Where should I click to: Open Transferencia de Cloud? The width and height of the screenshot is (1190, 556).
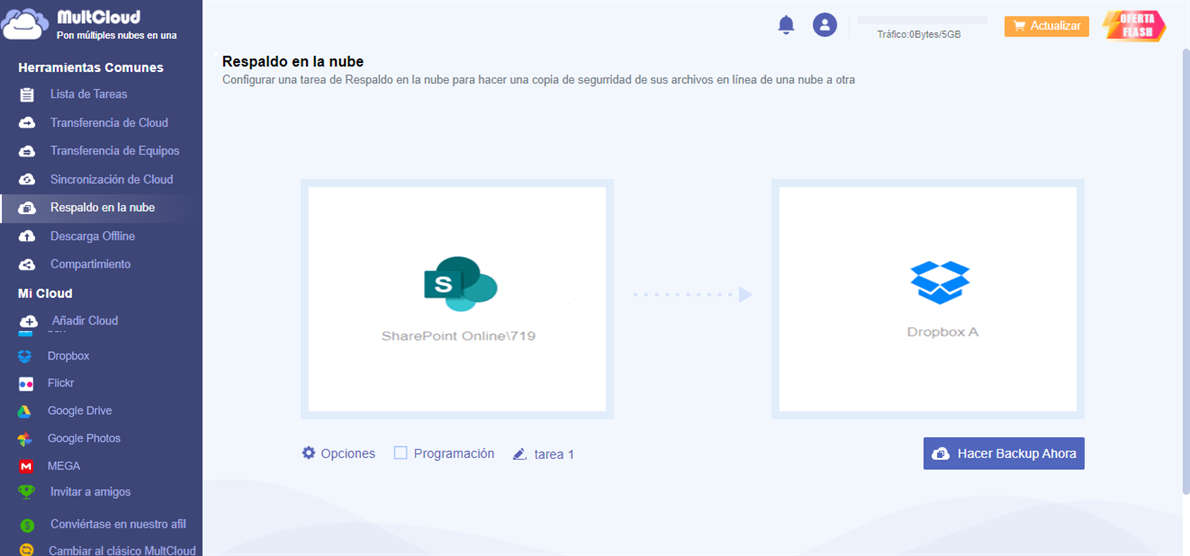coord(109,123)
